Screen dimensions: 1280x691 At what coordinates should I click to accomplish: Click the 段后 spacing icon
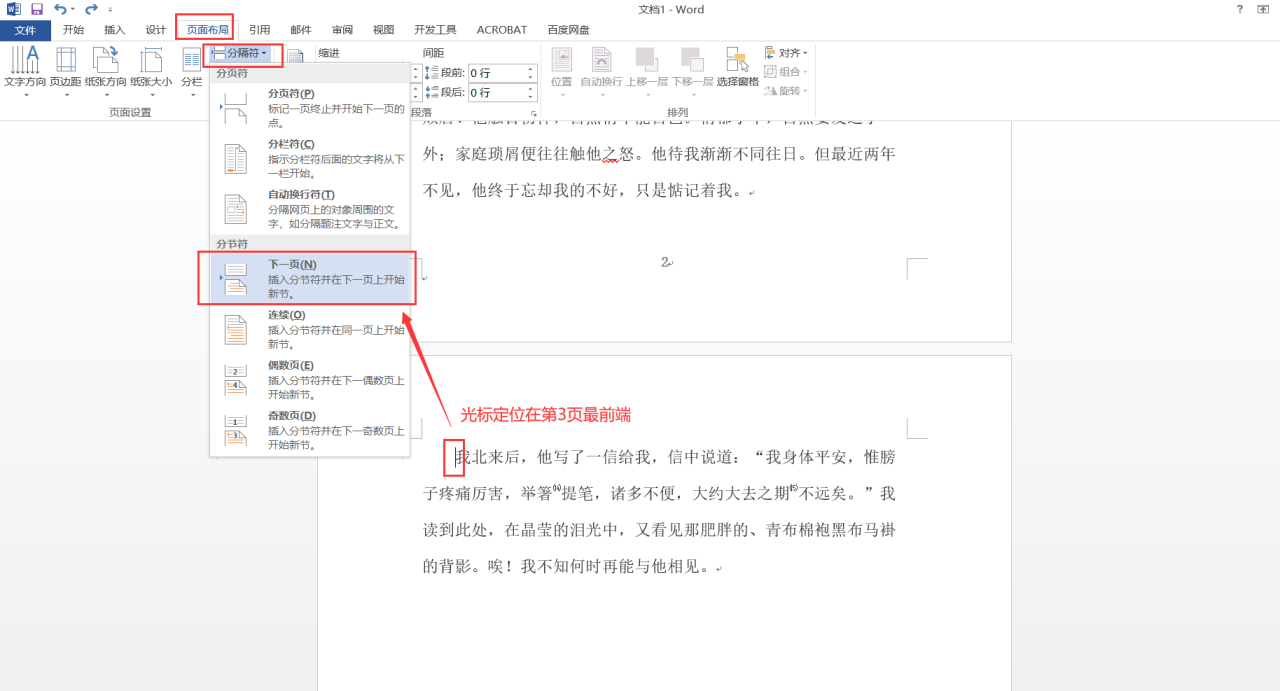pos(431,93)
